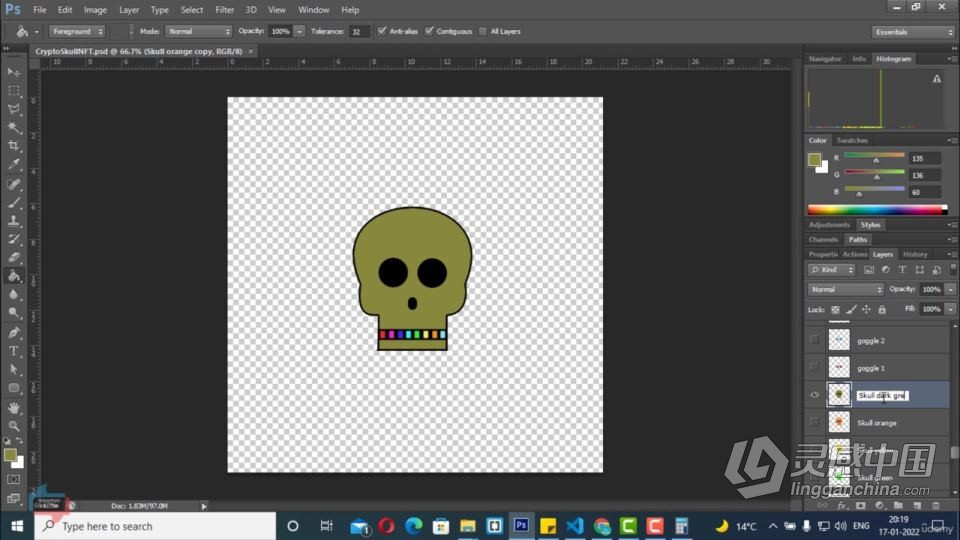
Task: Click the status bar info arrow
Action: point(204,506)
